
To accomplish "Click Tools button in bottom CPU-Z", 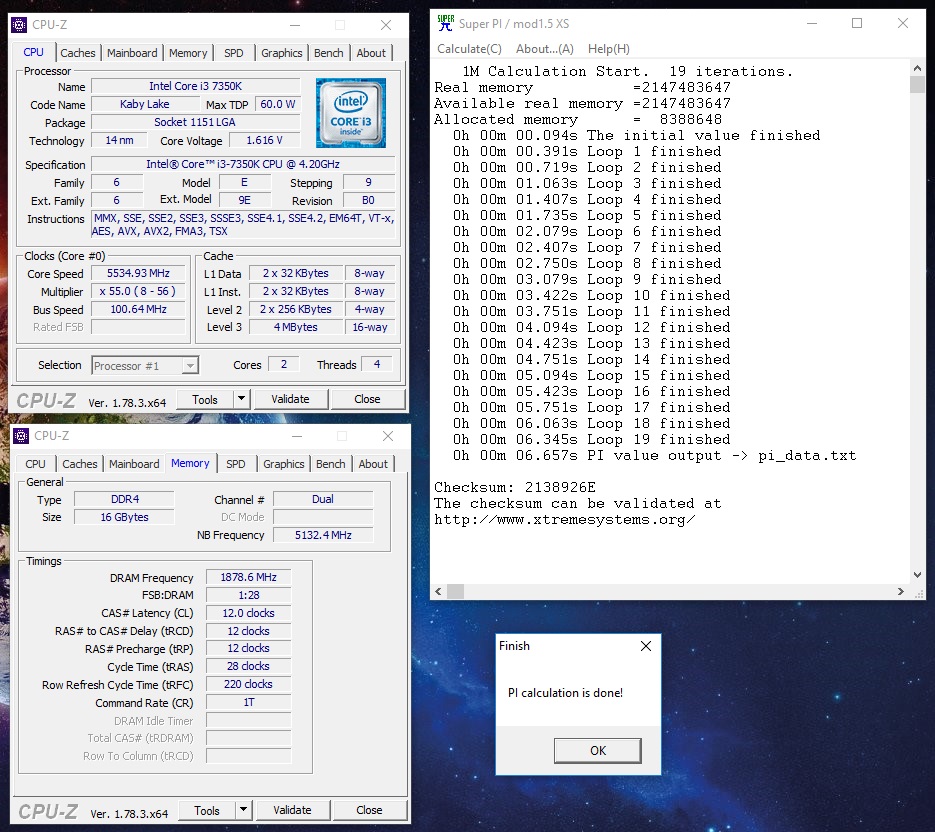I will click(206, 810).
